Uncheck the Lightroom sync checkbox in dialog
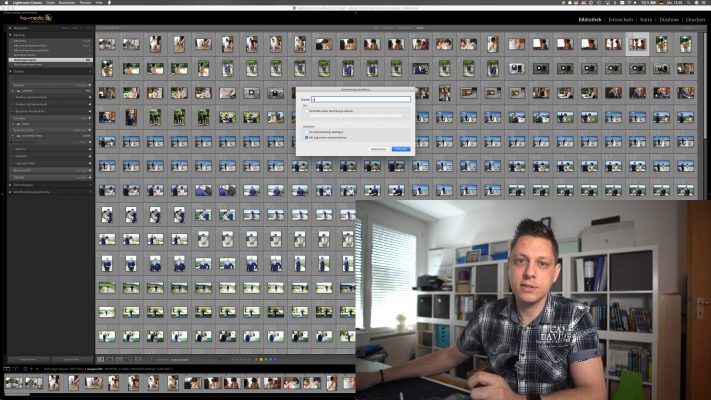The height and width of the screenshot is (400, 711). coord(304,137)
